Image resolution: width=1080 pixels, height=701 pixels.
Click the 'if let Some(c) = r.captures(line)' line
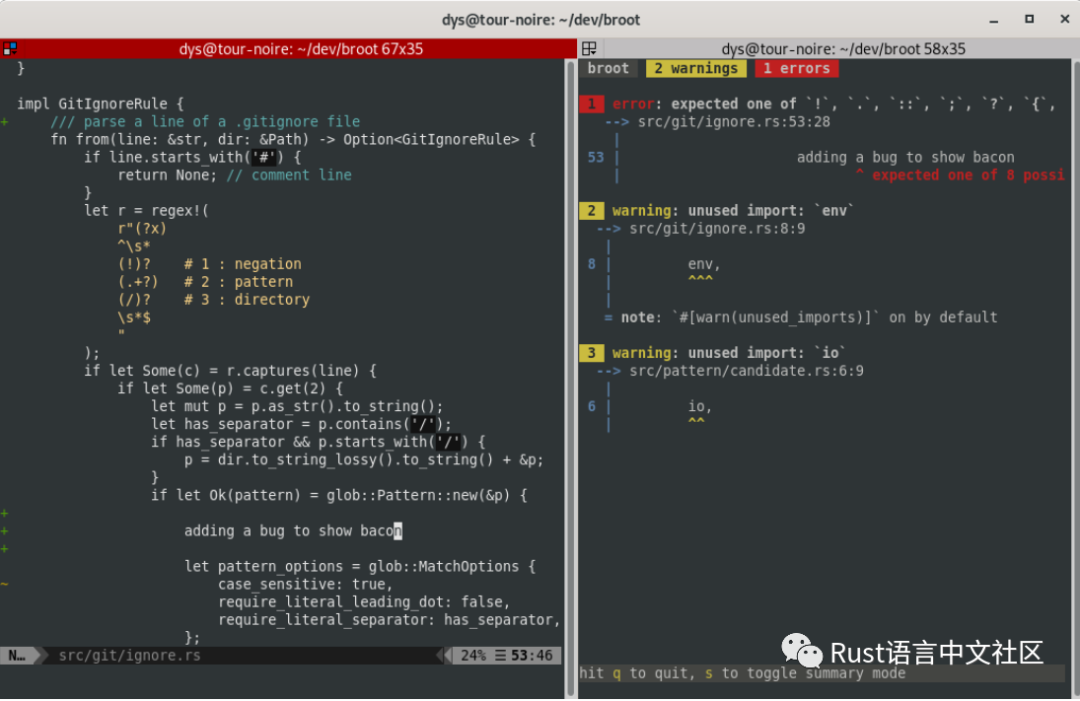230,371
